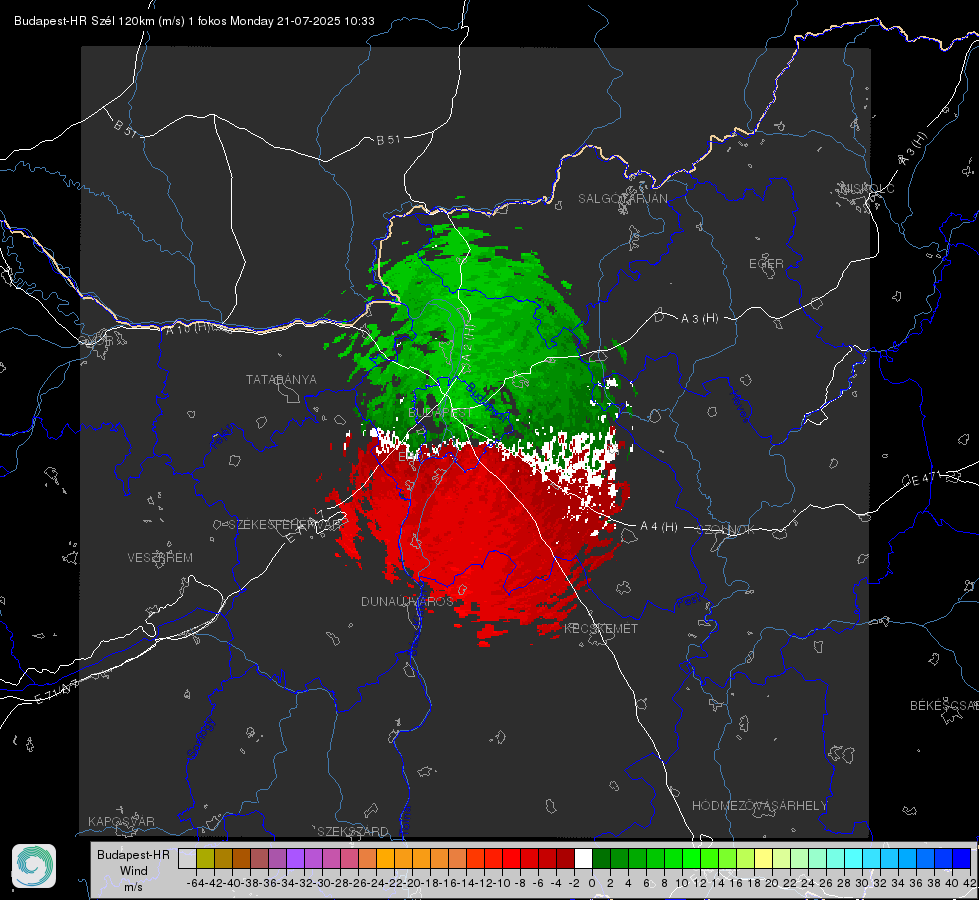Viewport: 979px width, 900px height.
Task: Click the KECSKEMÉT city label
Action: coord(601,629)
